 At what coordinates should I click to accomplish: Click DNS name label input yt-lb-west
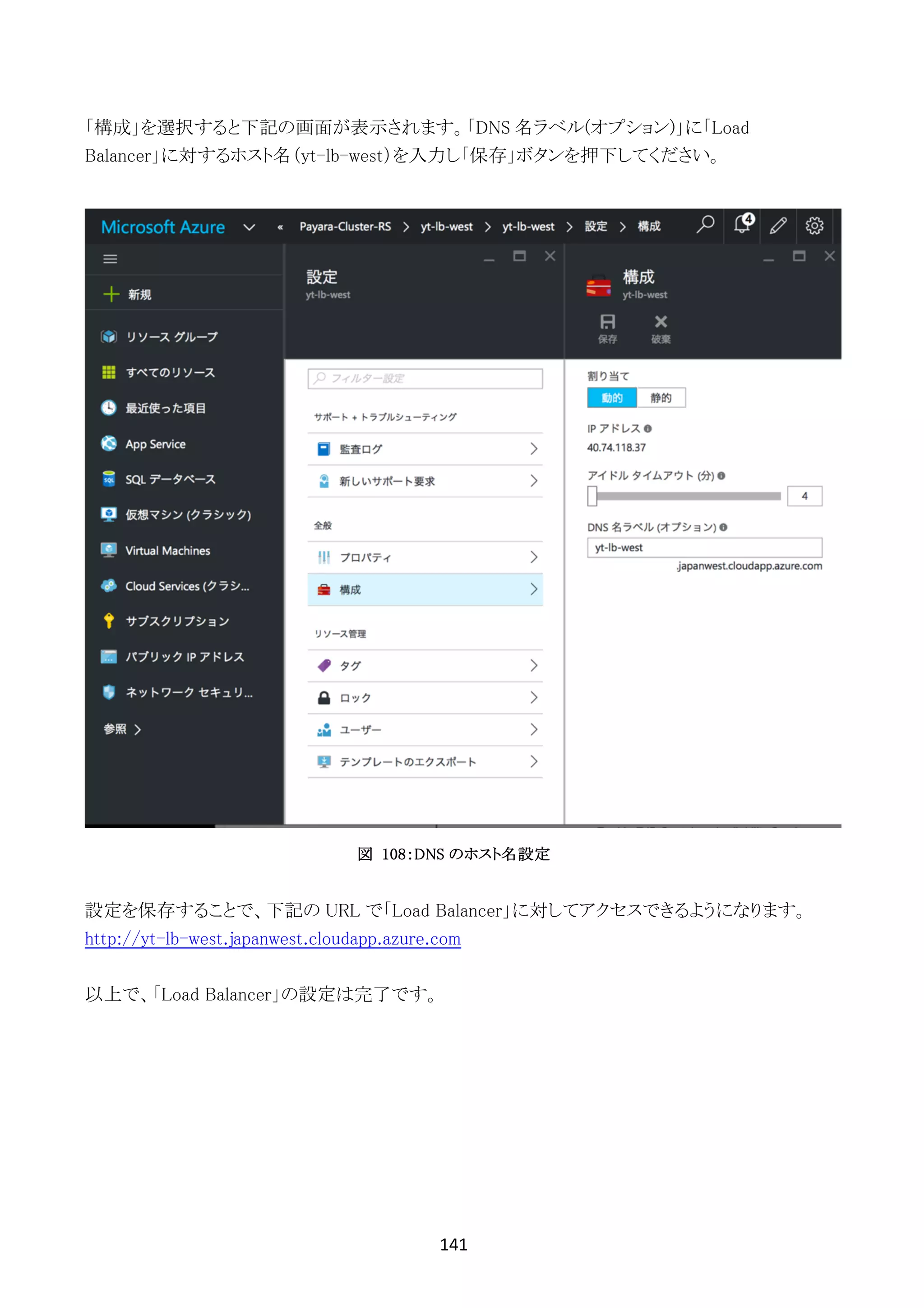point(704,547)
